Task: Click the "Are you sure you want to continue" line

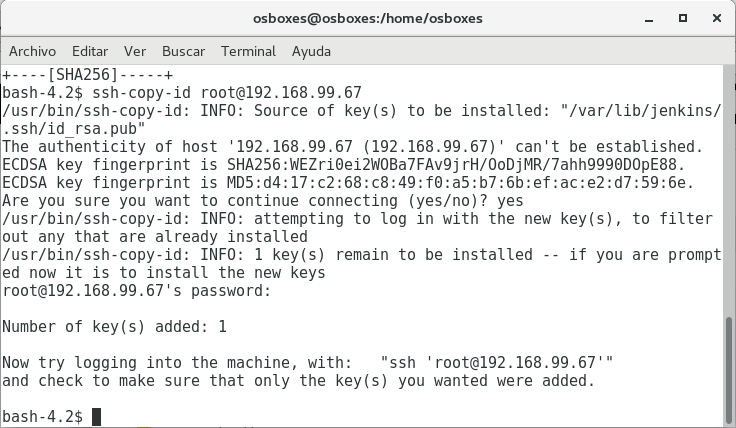Action: point(262,200)
